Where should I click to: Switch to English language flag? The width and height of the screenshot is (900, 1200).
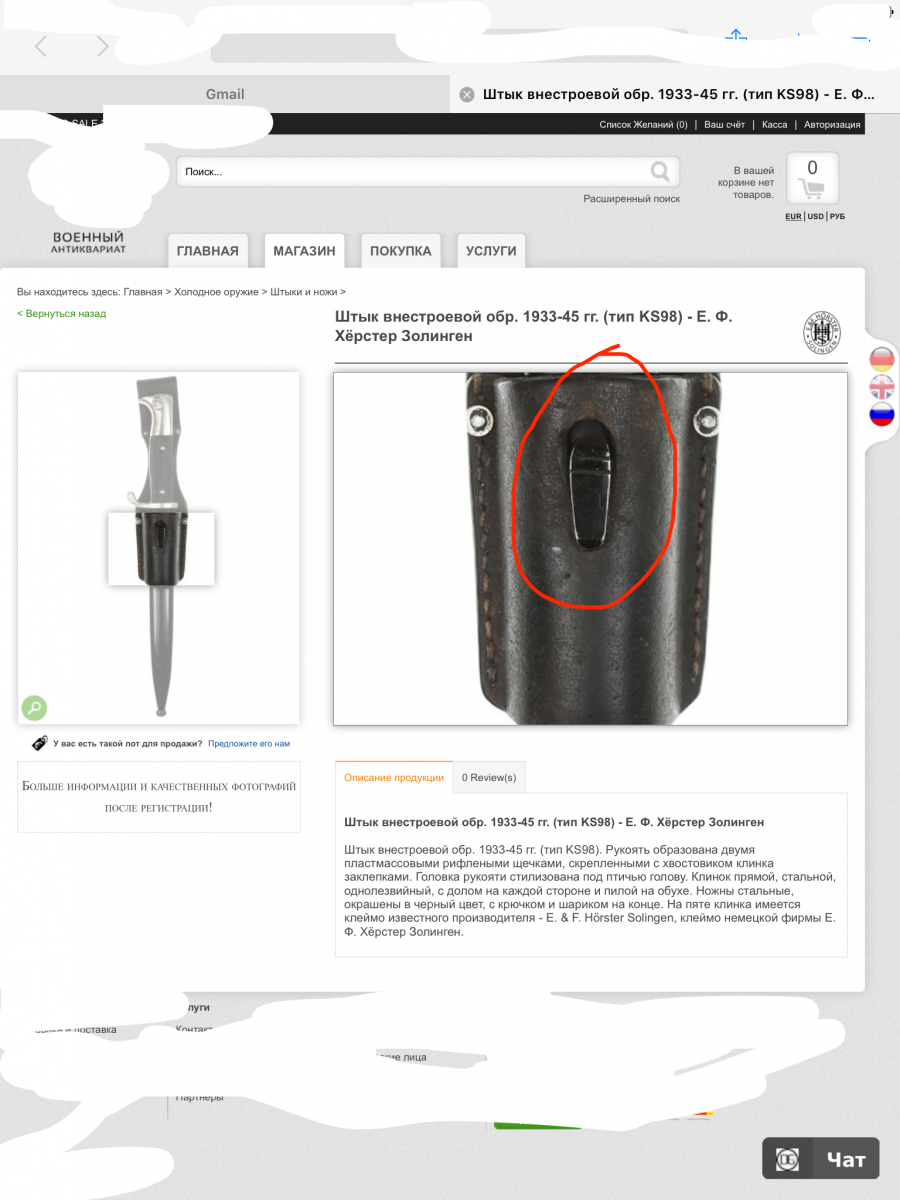tap(882, 386)
